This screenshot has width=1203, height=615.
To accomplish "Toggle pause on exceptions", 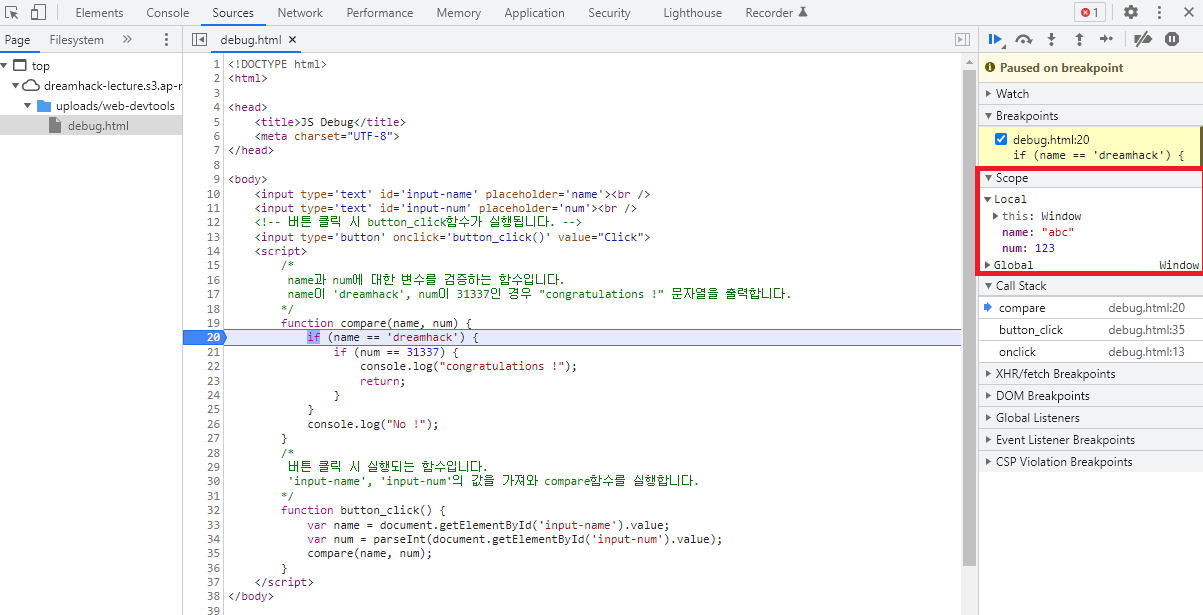I will tap(1171, 39).
